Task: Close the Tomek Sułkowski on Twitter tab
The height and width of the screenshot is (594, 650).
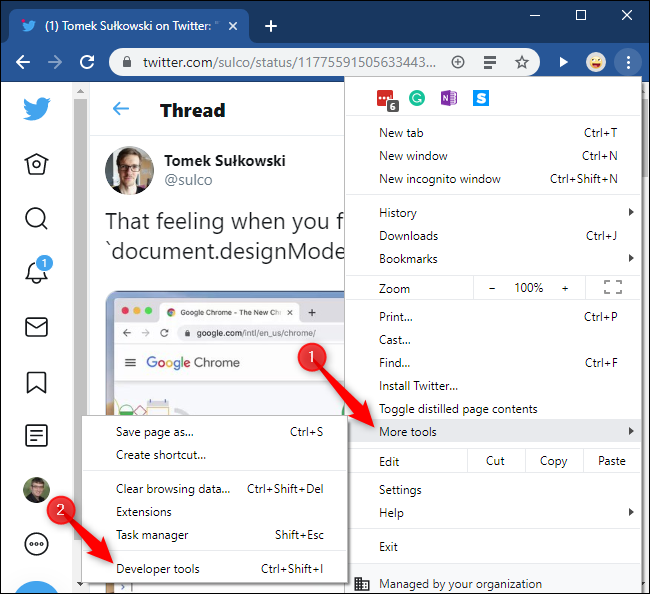Action: [233, 26]
